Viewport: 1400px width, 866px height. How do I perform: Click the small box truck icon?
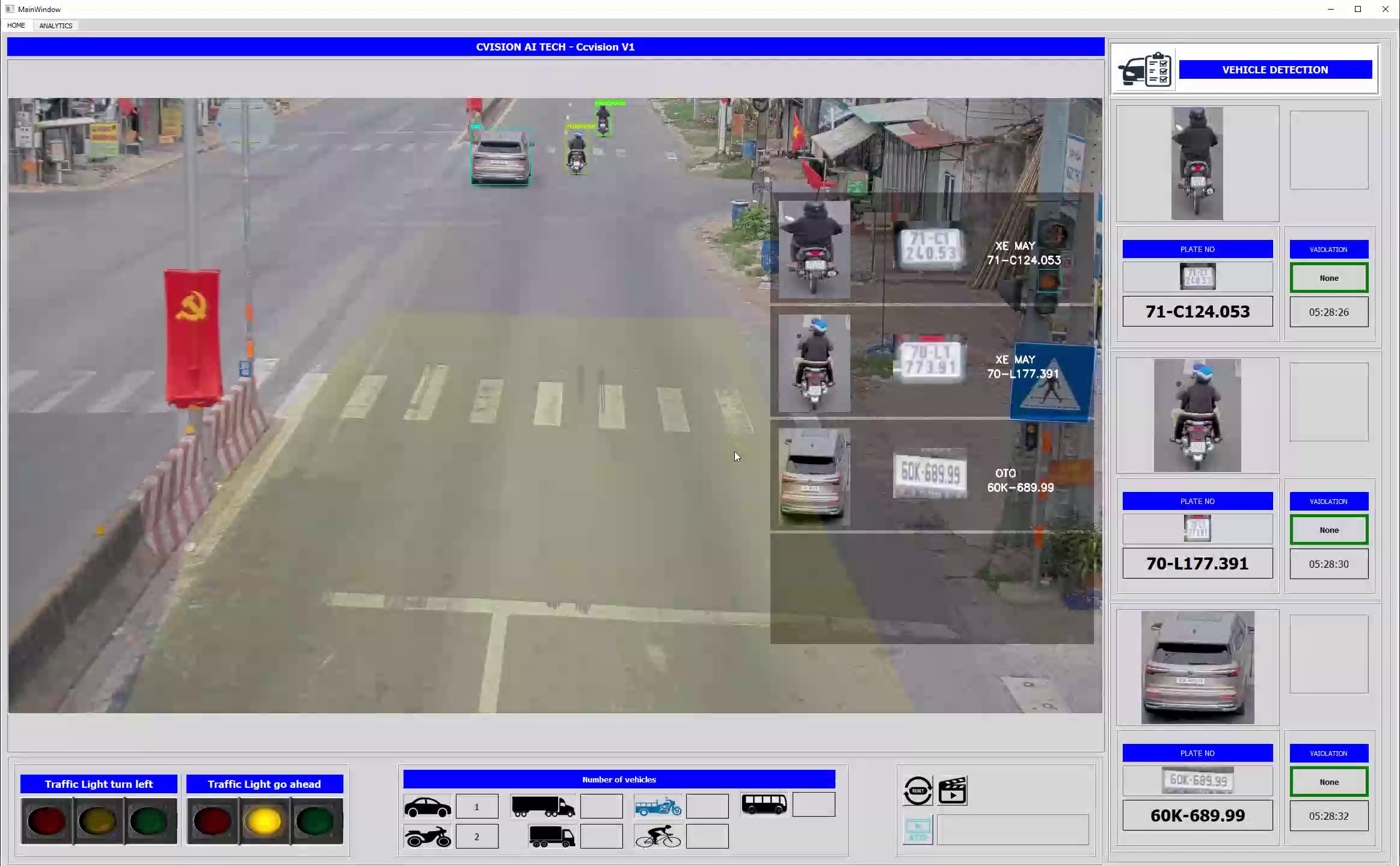click(551, 837)
